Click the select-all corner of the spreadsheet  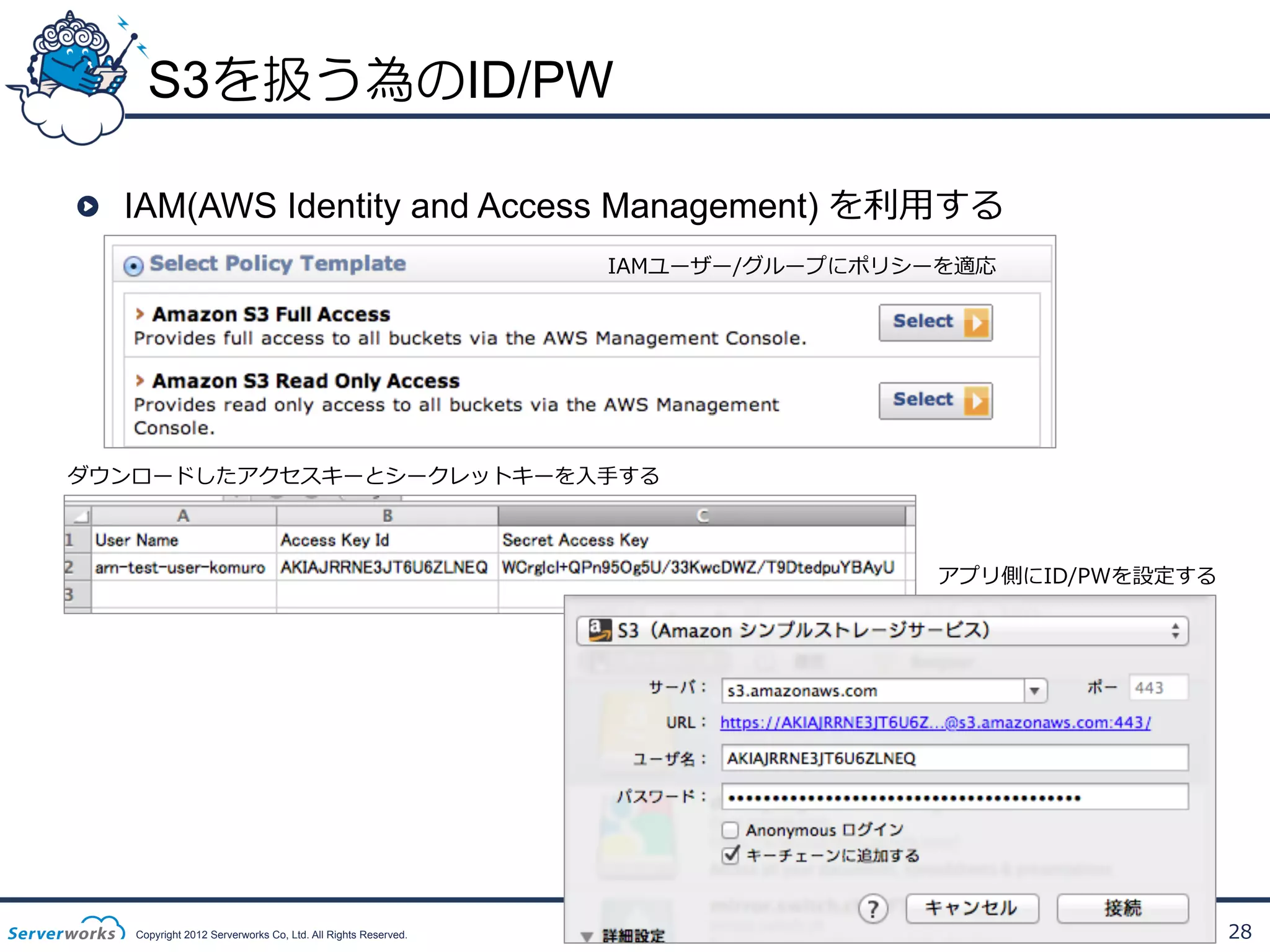click(78, 516)
